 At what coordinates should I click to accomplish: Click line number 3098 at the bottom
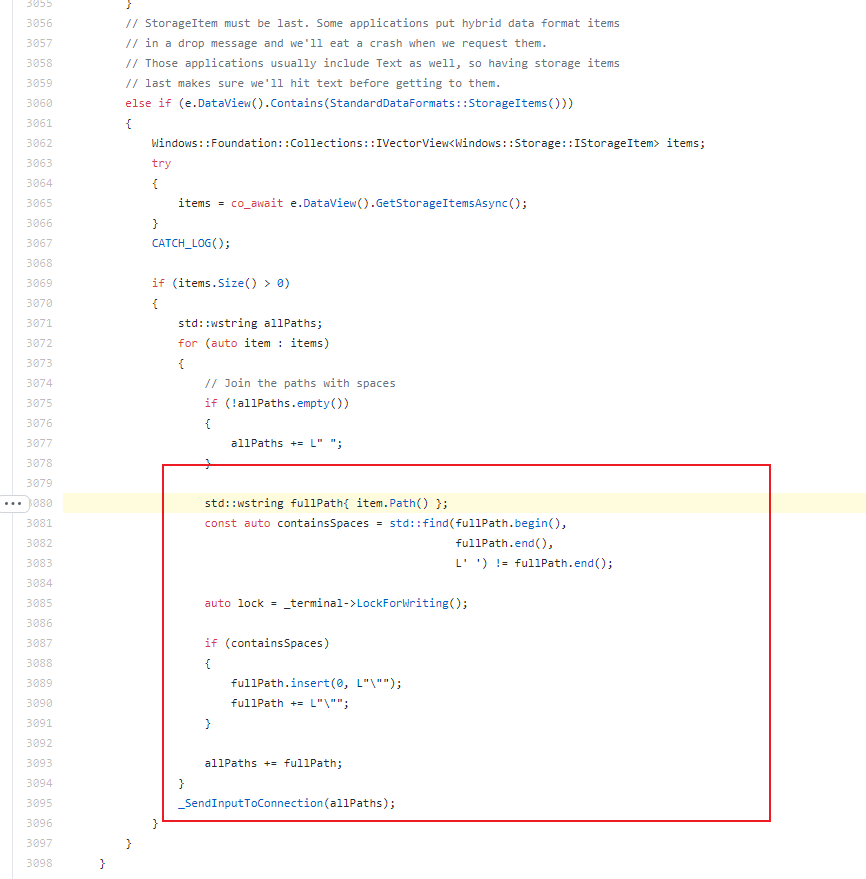39,863
